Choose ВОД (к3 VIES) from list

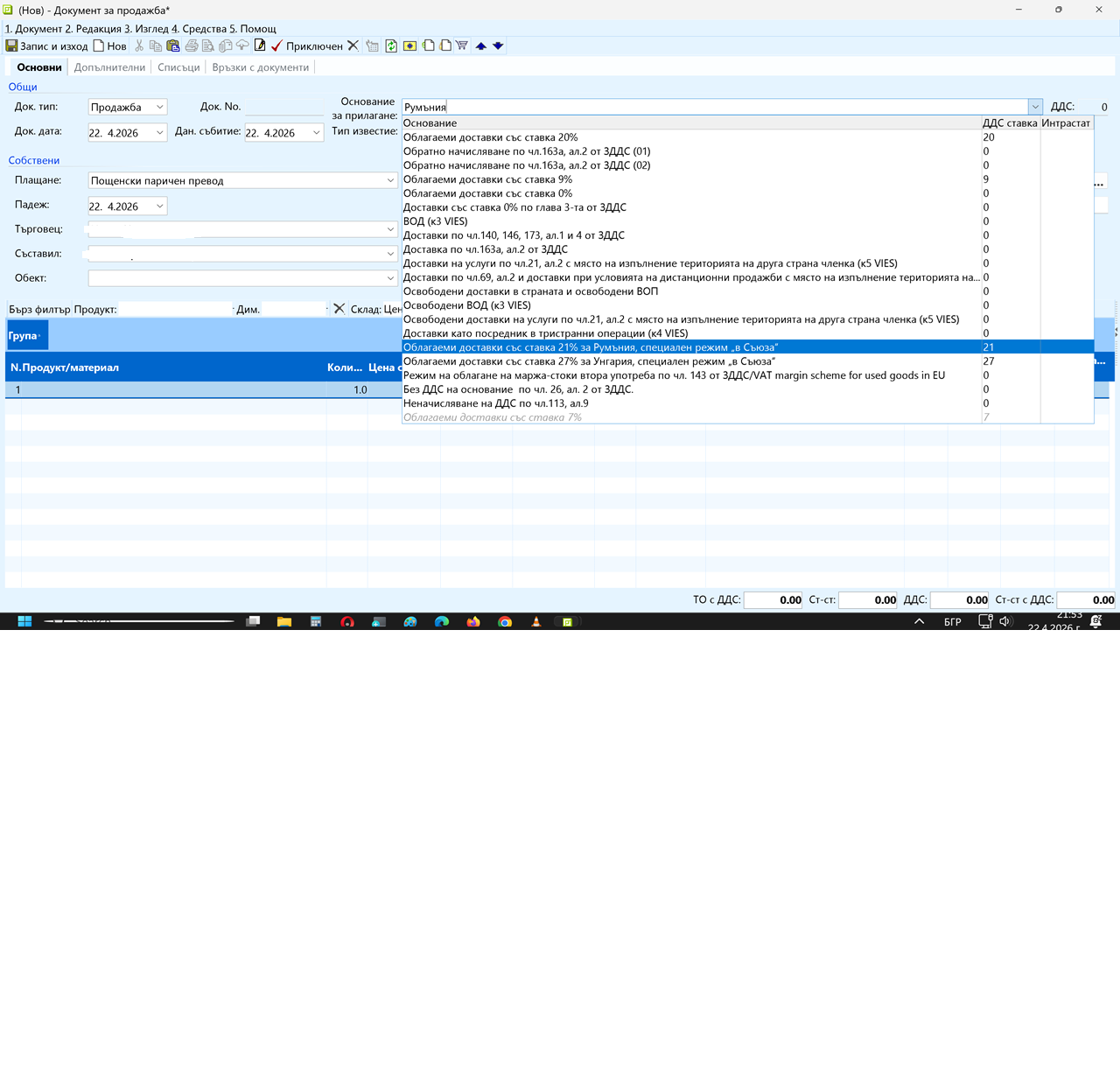(435, 221)
